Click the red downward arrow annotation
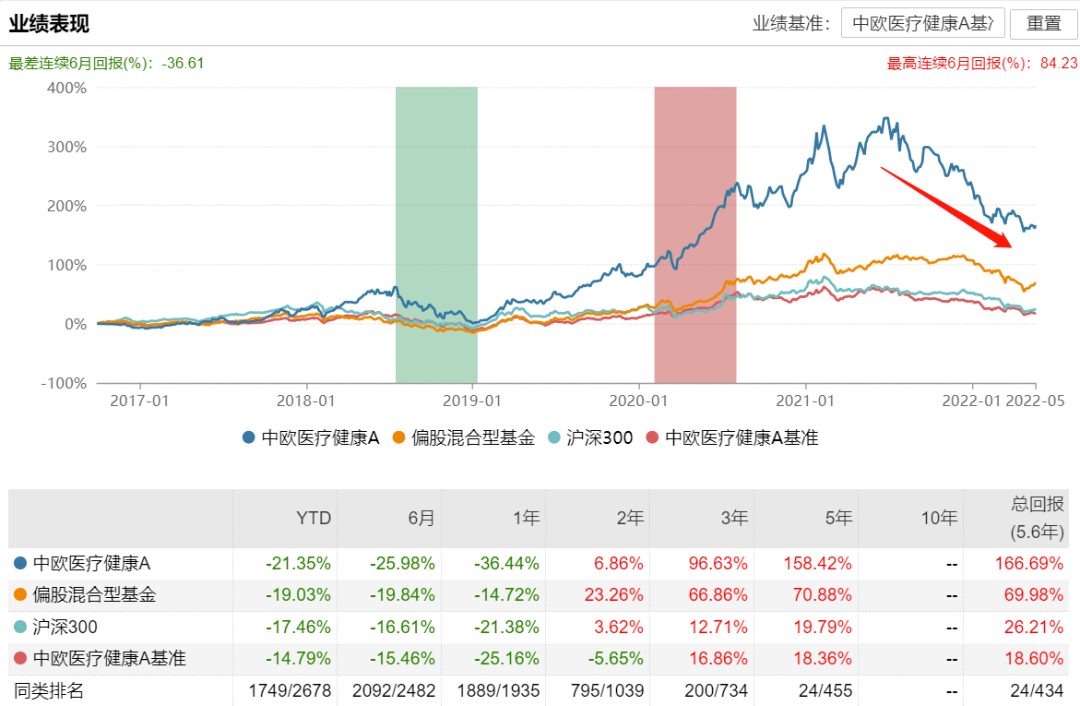The height and width of the screenshot is (706, 1080). [x=947, y=207]
